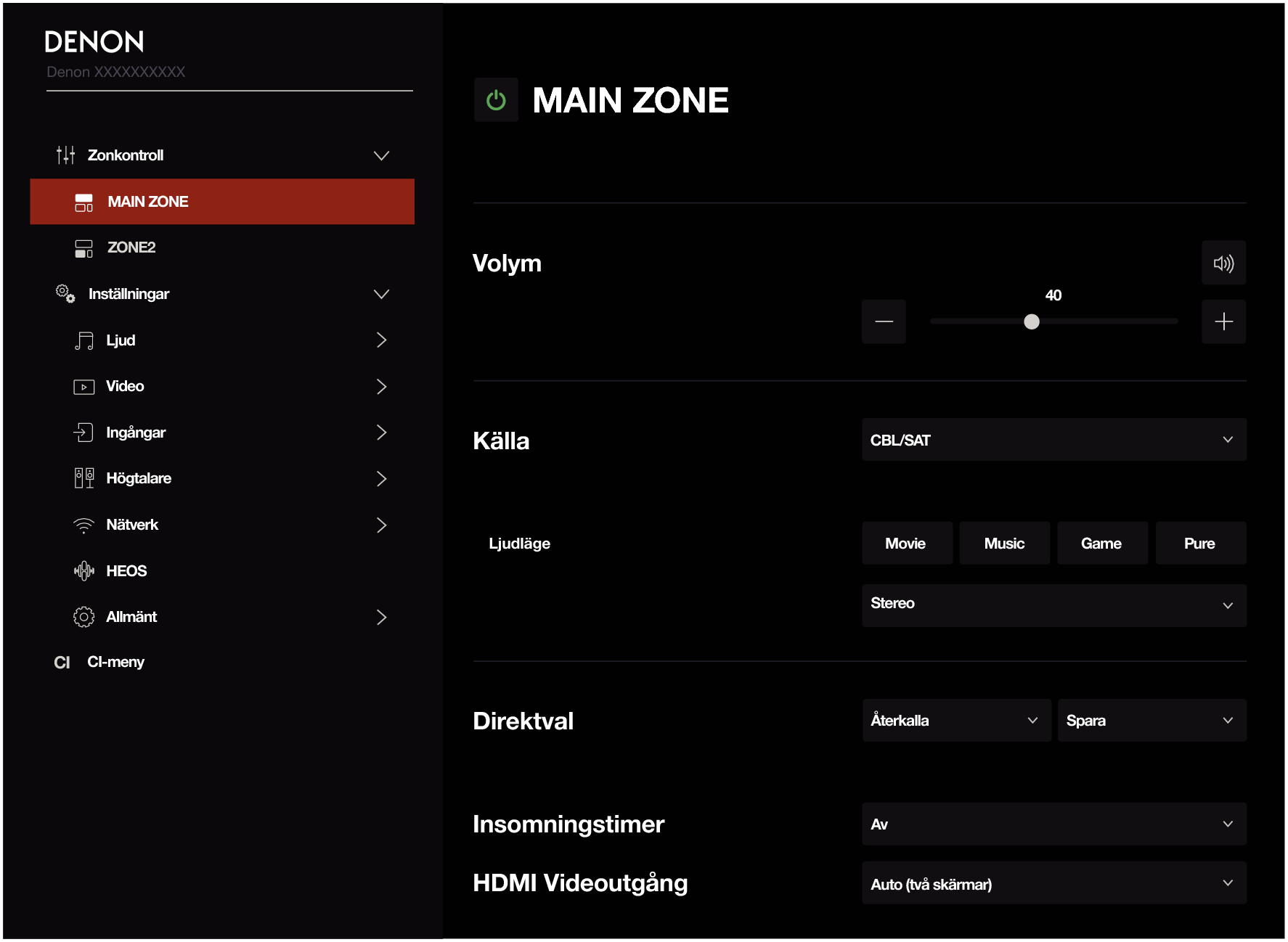Screen dimensions: 1288x942
Task: Expand the Ljud submenu arrow
Action: point(381,340)
